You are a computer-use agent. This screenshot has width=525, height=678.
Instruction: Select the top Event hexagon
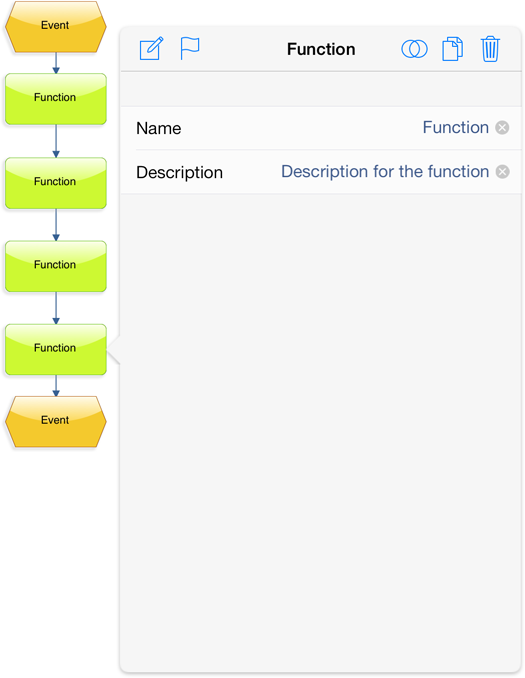point(55,27)
